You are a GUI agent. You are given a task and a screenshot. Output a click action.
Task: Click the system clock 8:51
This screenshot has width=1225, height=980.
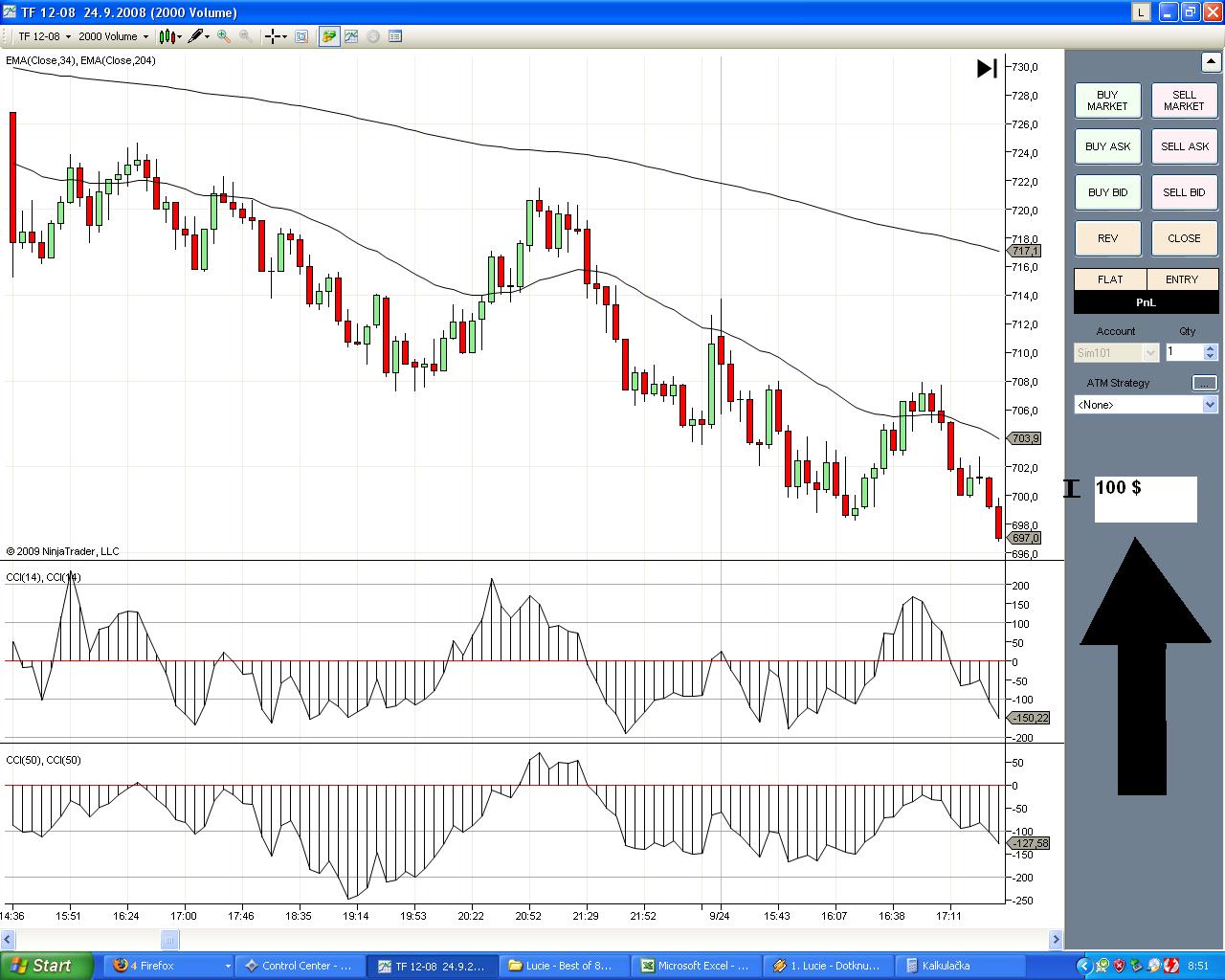pos(1198,966)
